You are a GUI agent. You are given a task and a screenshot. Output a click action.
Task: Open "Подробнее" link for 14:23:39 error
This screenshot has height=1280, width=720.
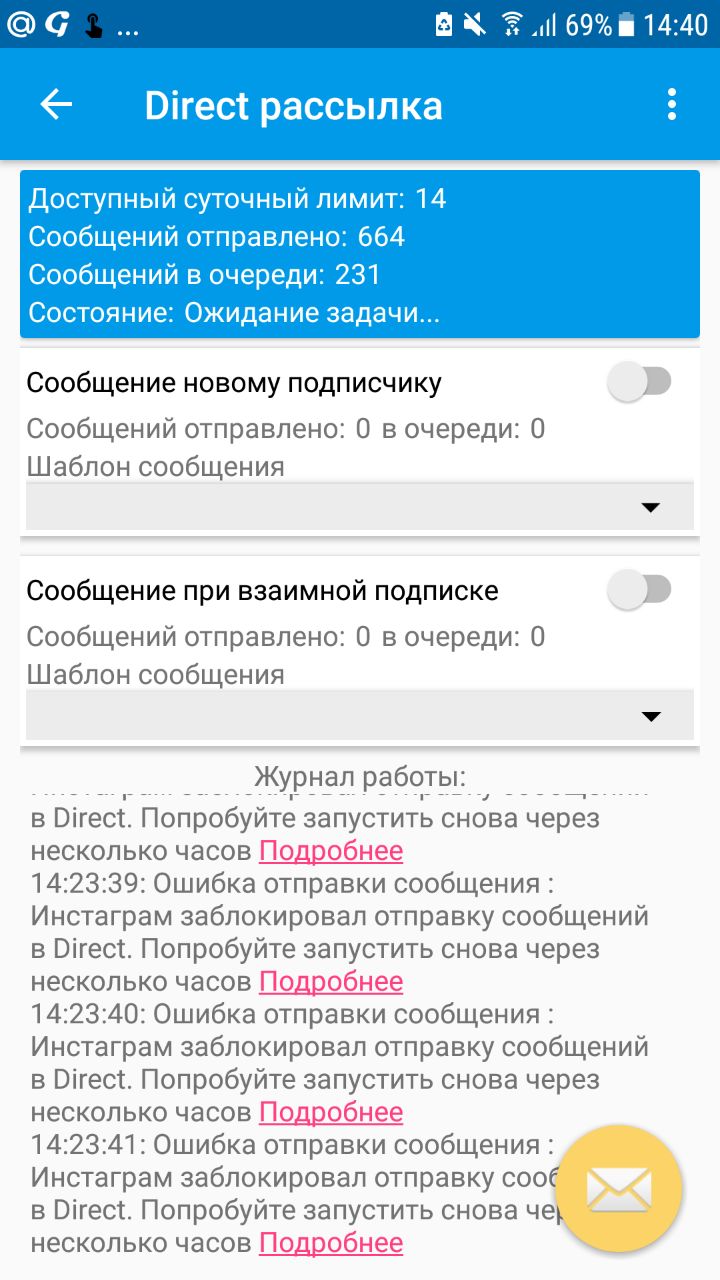coord(331,982)
